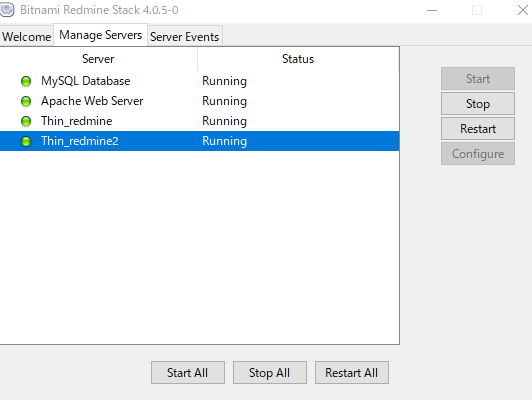Stop the selected server
The height and width of the screenshot is (400, 532).
coord(478,103)
